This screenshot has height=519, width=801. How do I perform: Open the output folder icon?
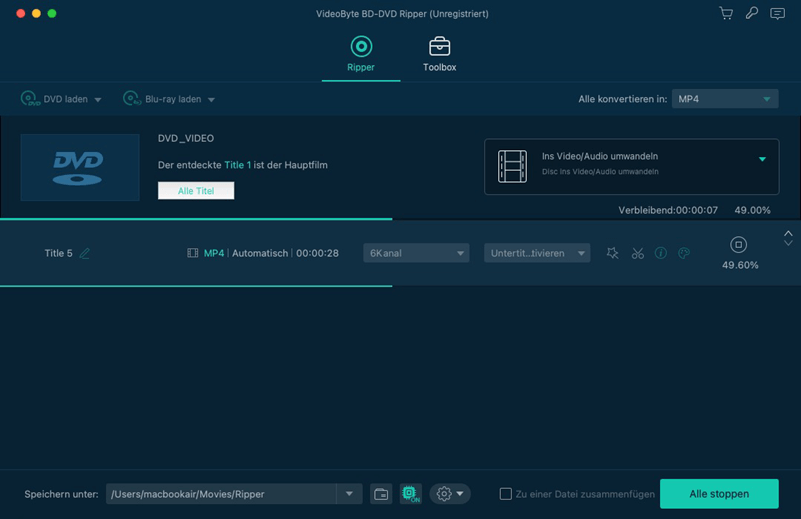pyautogui.click(x=381, y=494)
